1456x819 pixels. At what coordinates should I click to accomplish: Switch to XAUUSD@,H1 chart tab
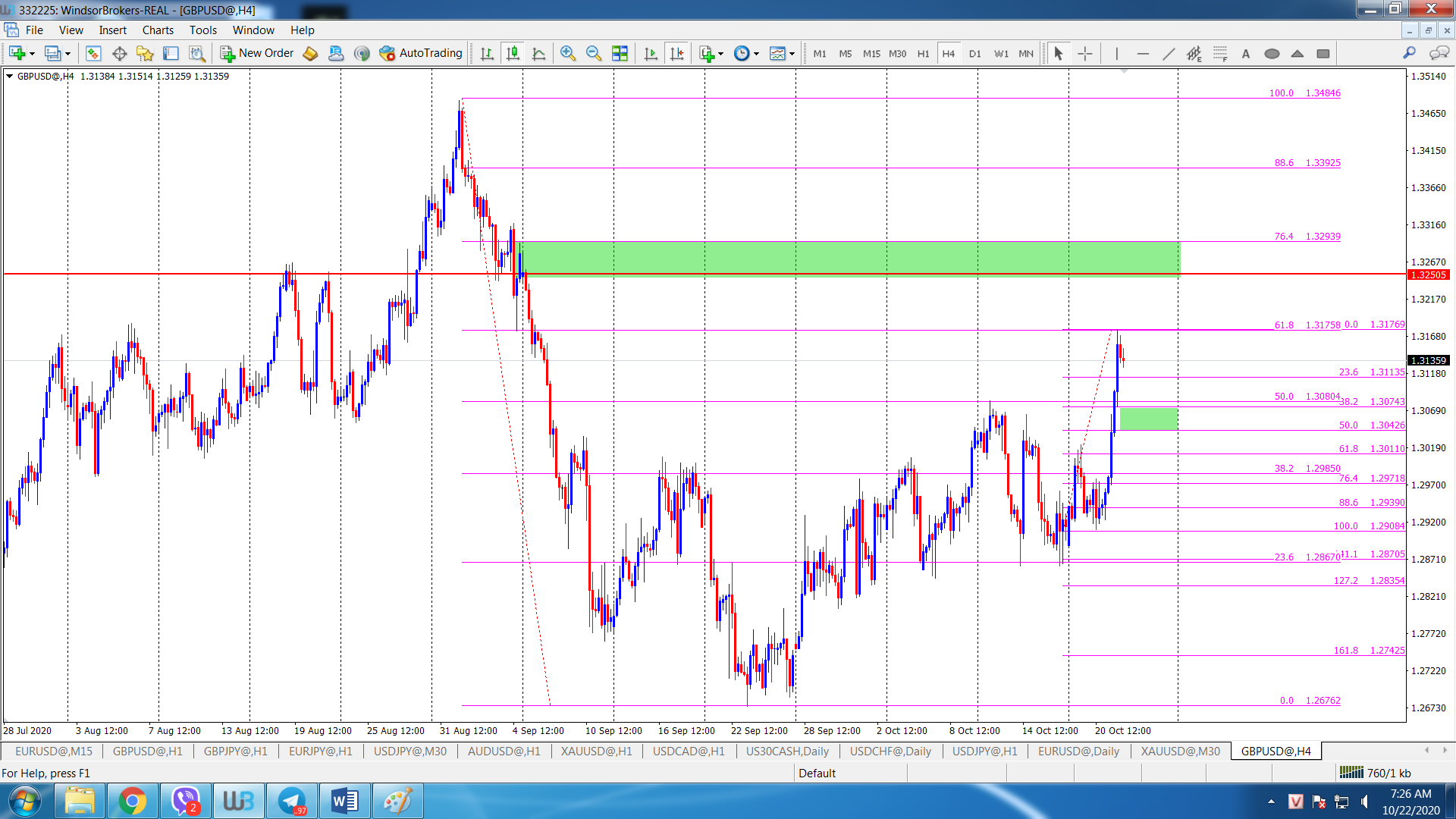tap(596, 752)
